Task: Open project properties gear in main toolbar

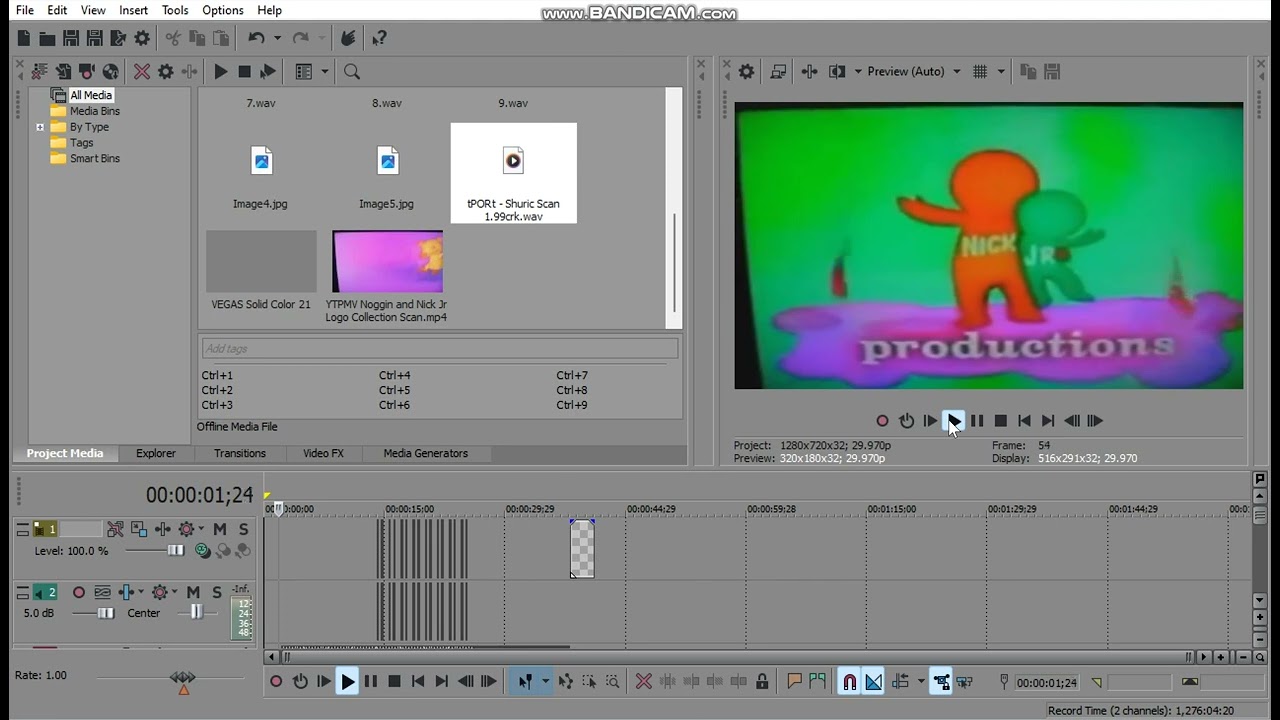Action: click(142, 38)
